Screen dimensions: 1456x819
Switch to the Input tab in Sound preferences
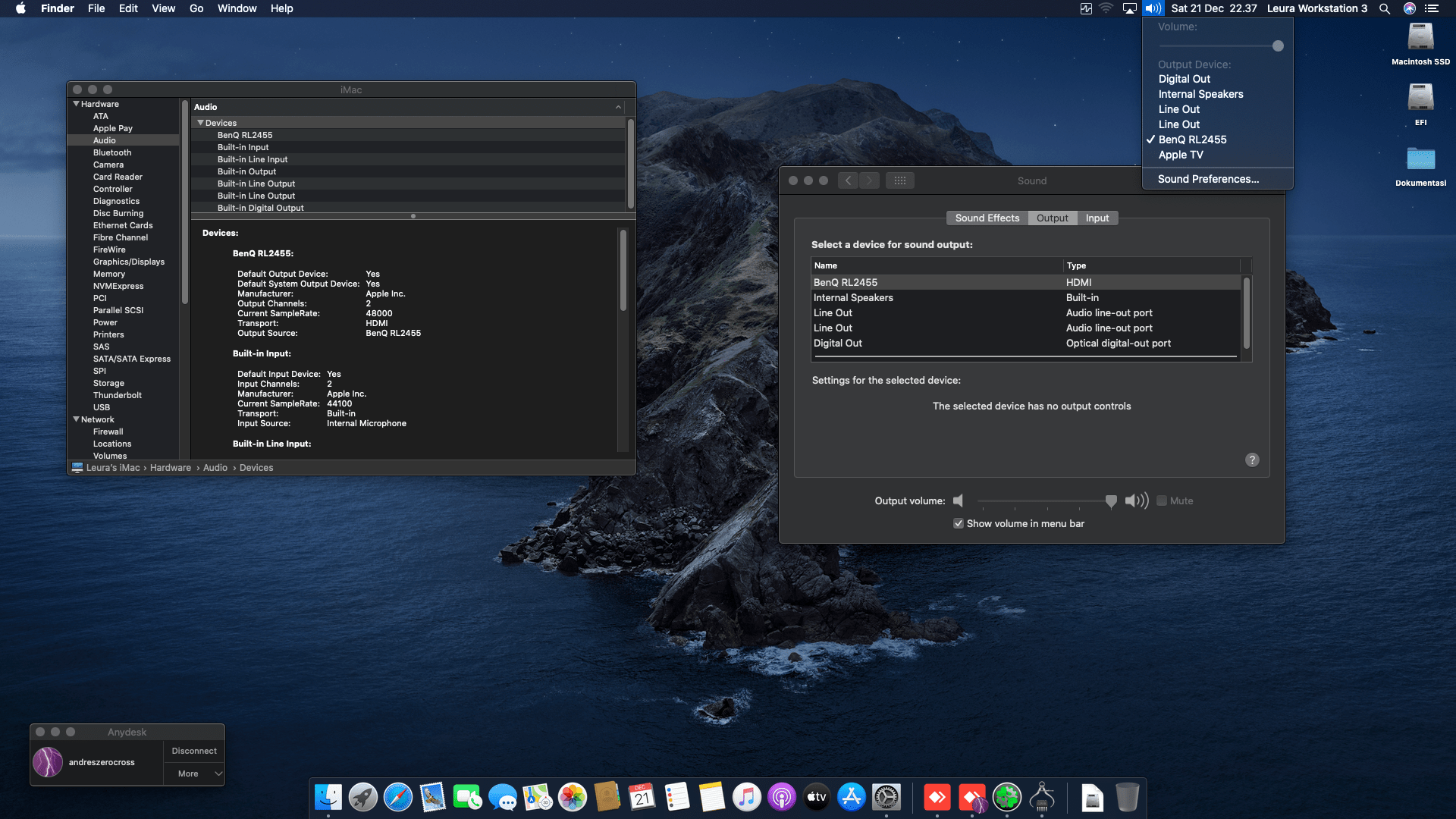pos(1097,218)
